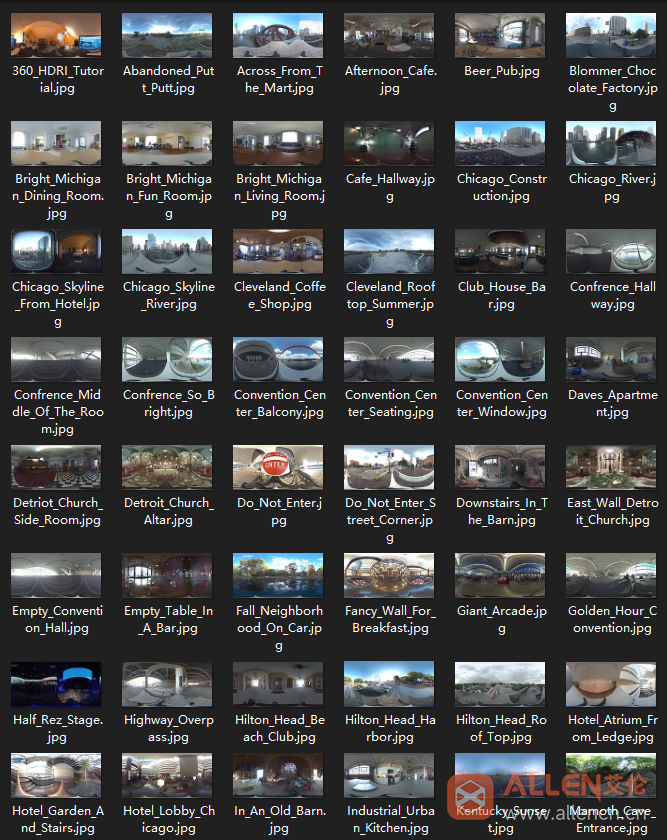The height and width of the screenshot is (840, 667).
Task: Click the Club_House_Bar.jpg thumbnail
Action: coord(500,252)
